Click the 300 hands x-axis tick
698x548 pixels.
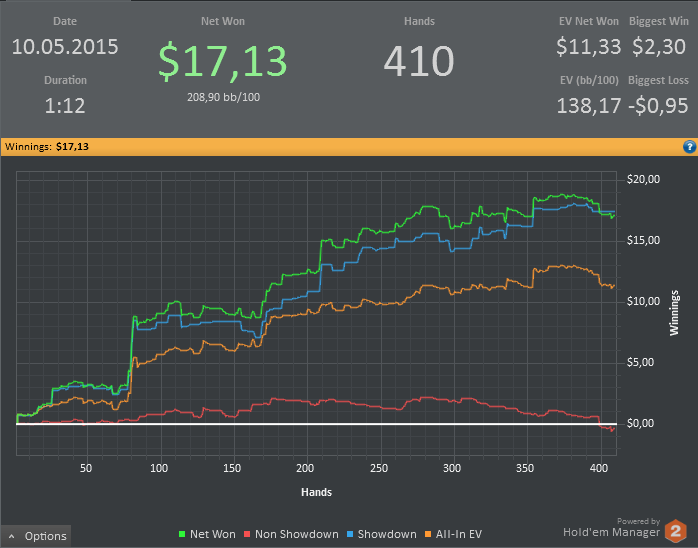(452, 468)
